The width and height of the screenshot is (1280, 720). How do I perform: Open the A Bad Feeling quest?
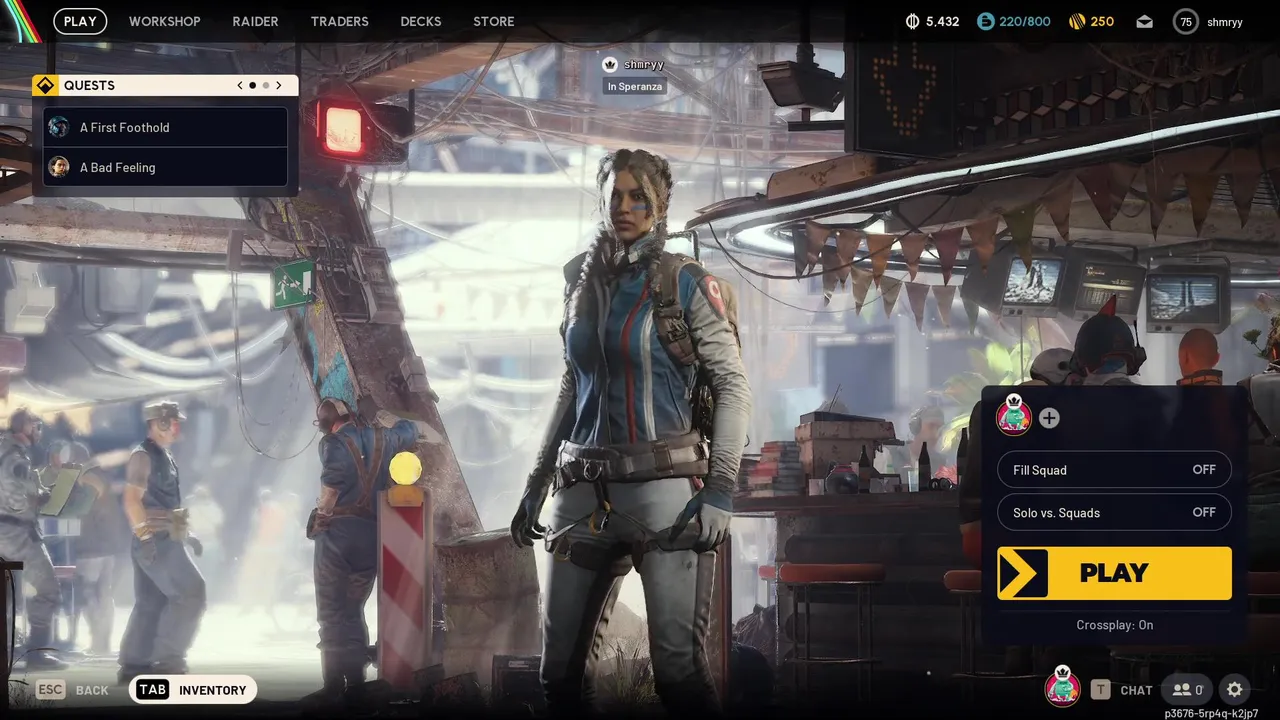165,167
